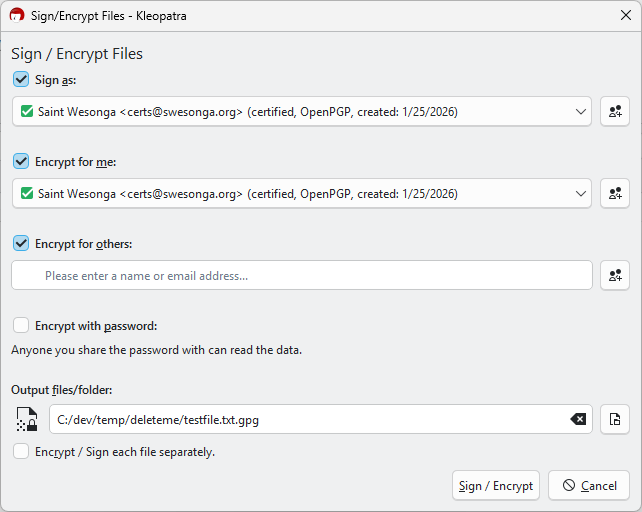The image size is (642, 512).
Task: Focus the name or email address field
Action: pos(300,276)
